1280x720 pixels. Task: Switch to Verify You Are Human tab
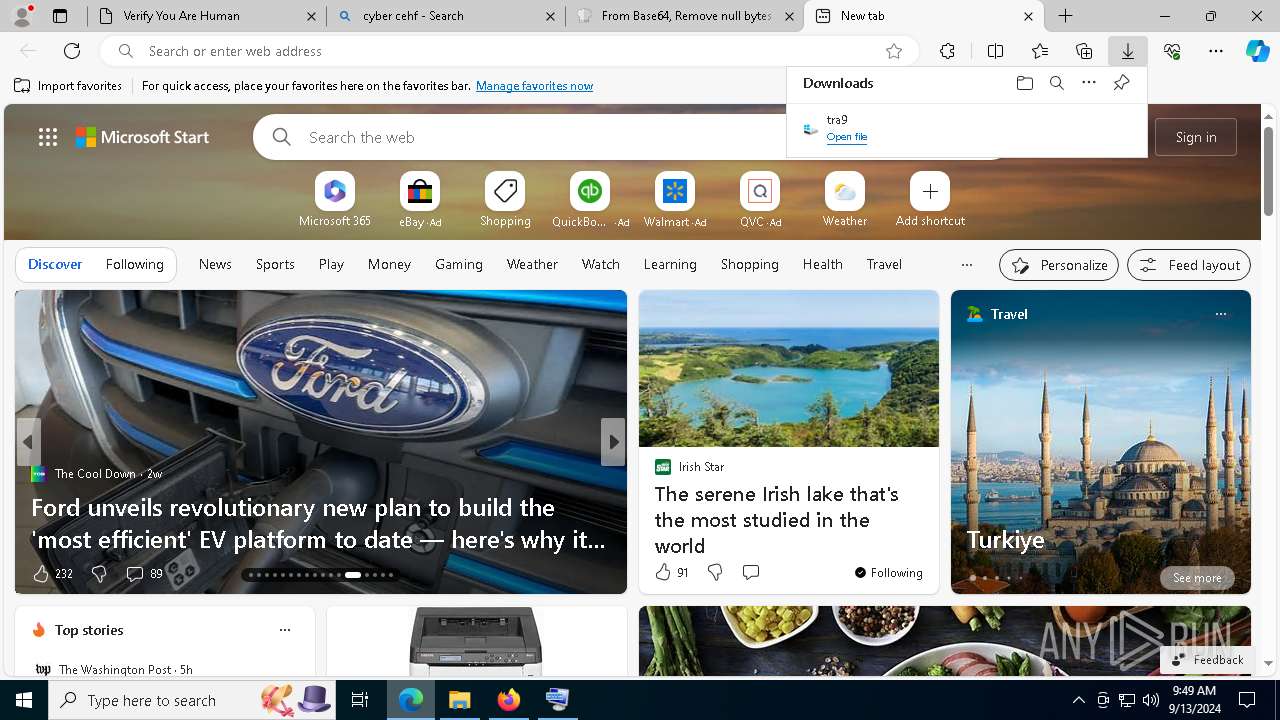pos(205,16)
